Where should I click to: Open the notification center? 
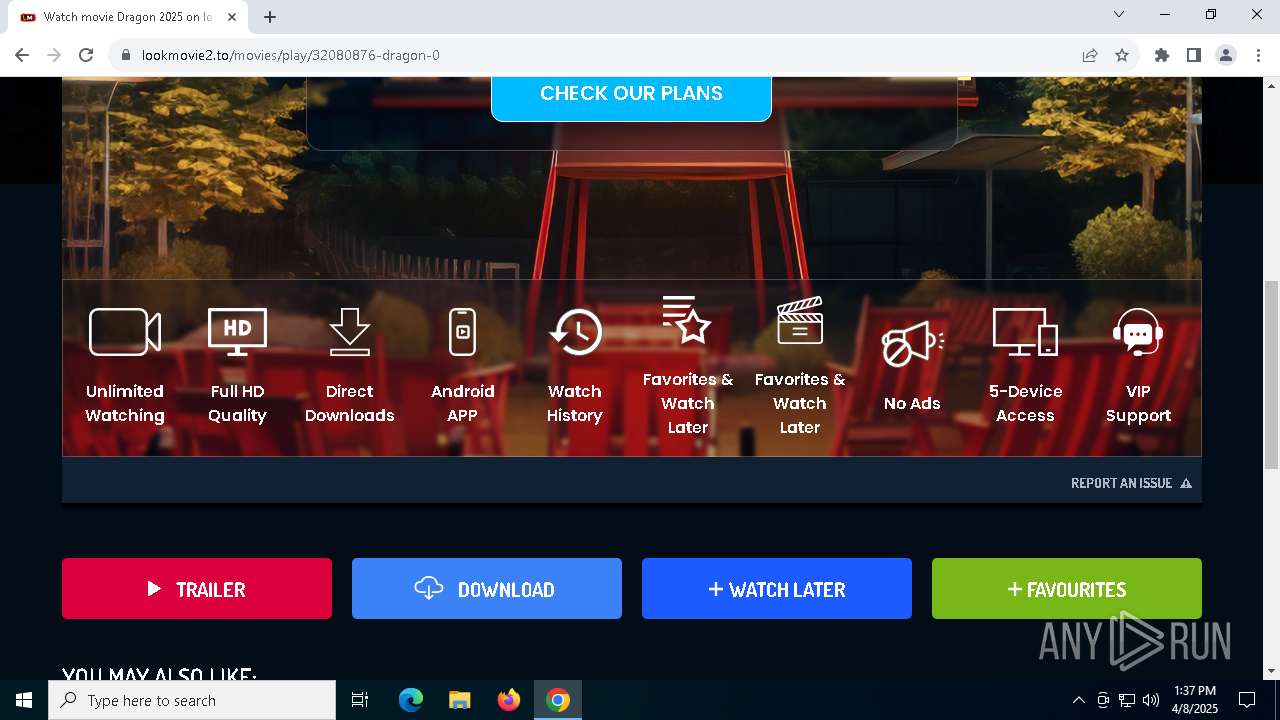tap(1247, 700)
